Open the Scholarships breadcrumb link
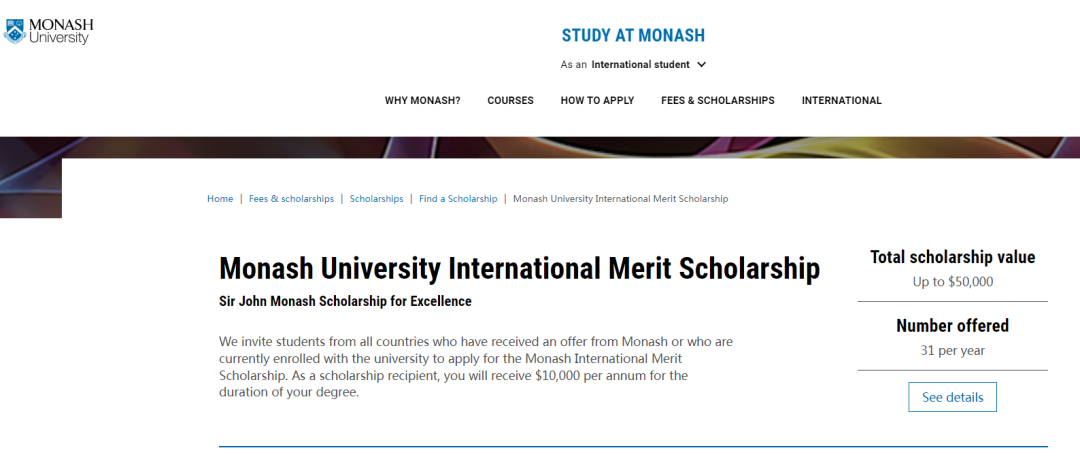The image size is (1080, 463). click(376, 199)
